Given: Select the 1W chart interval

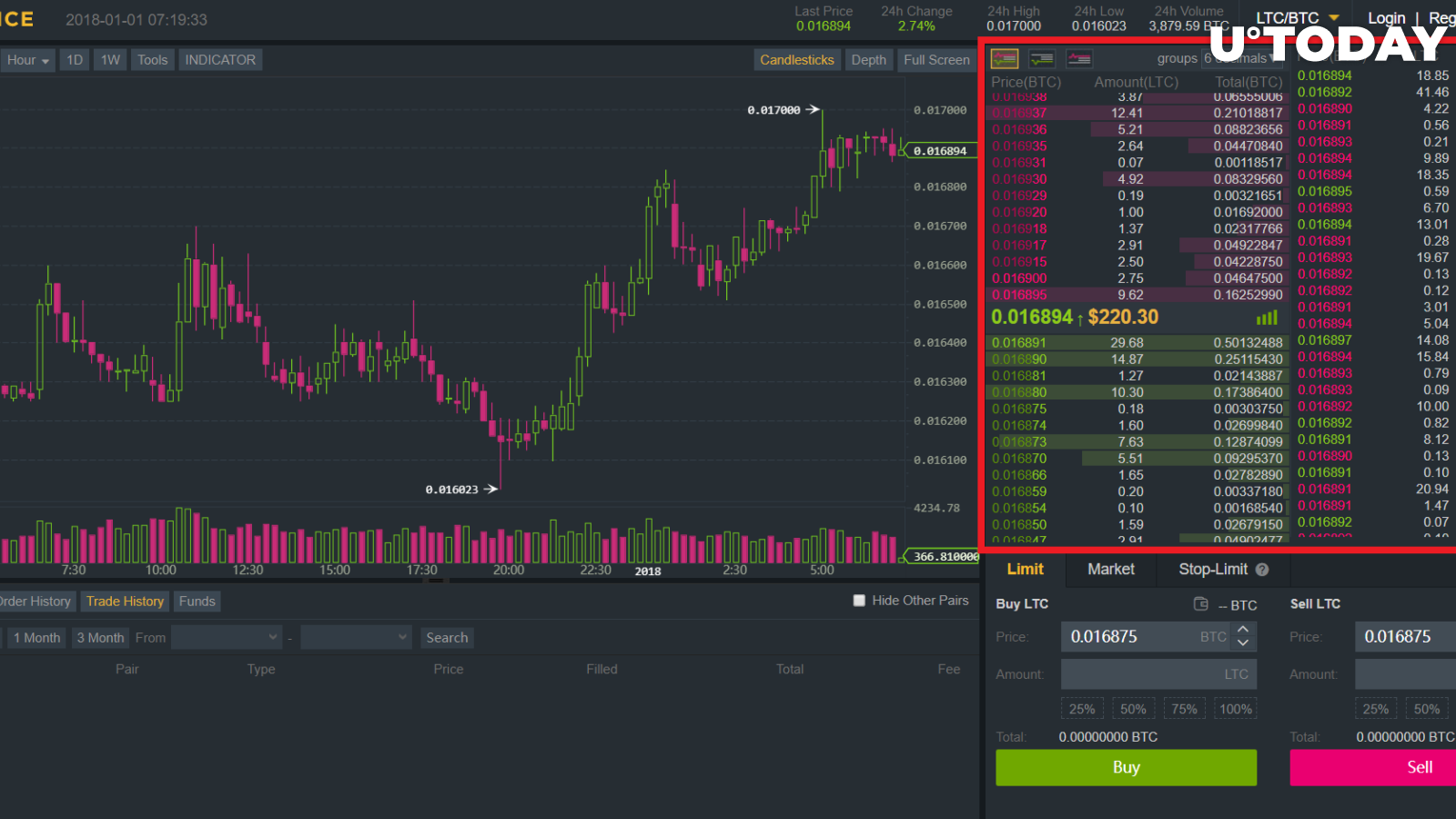Looking at the screenshot, I should click(x=110, y=60).
